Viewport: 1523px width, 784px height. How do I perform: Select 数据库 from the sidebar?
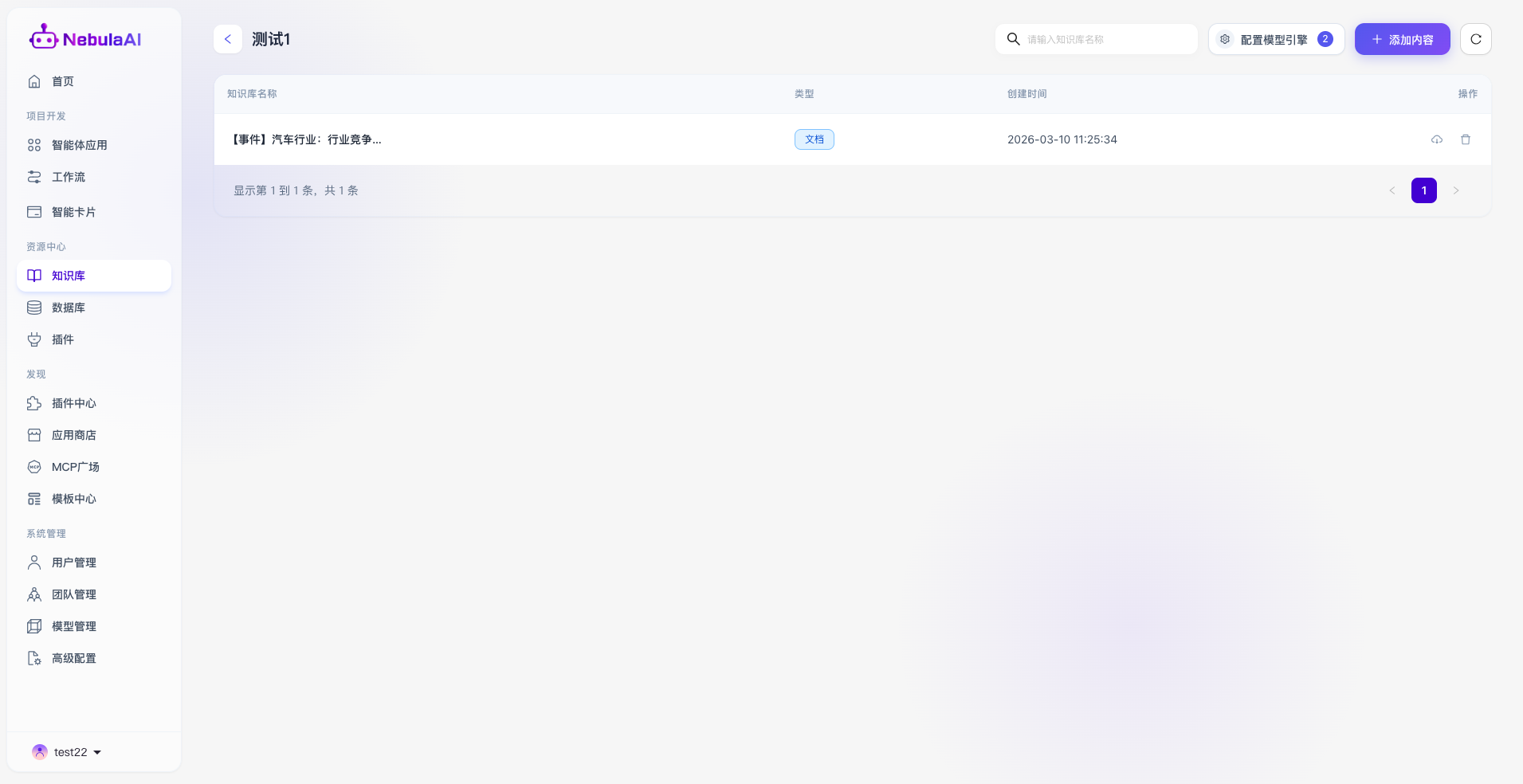[68, 308]
